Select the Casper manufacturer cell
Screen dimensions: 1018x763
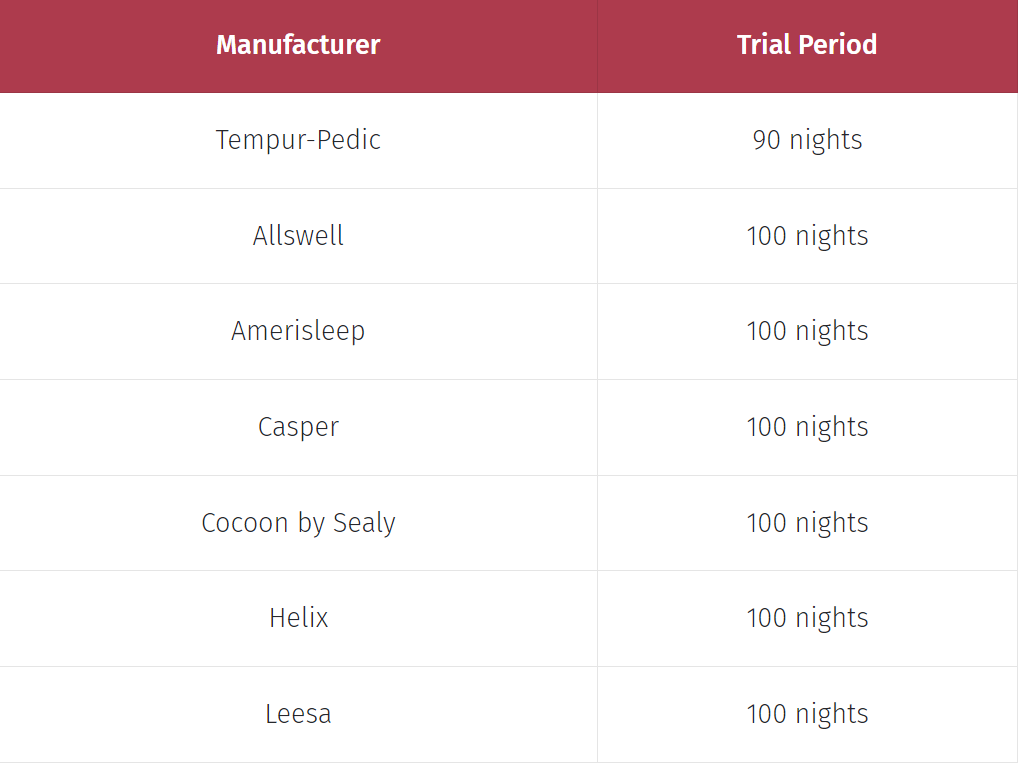click(x=298, y=427)
